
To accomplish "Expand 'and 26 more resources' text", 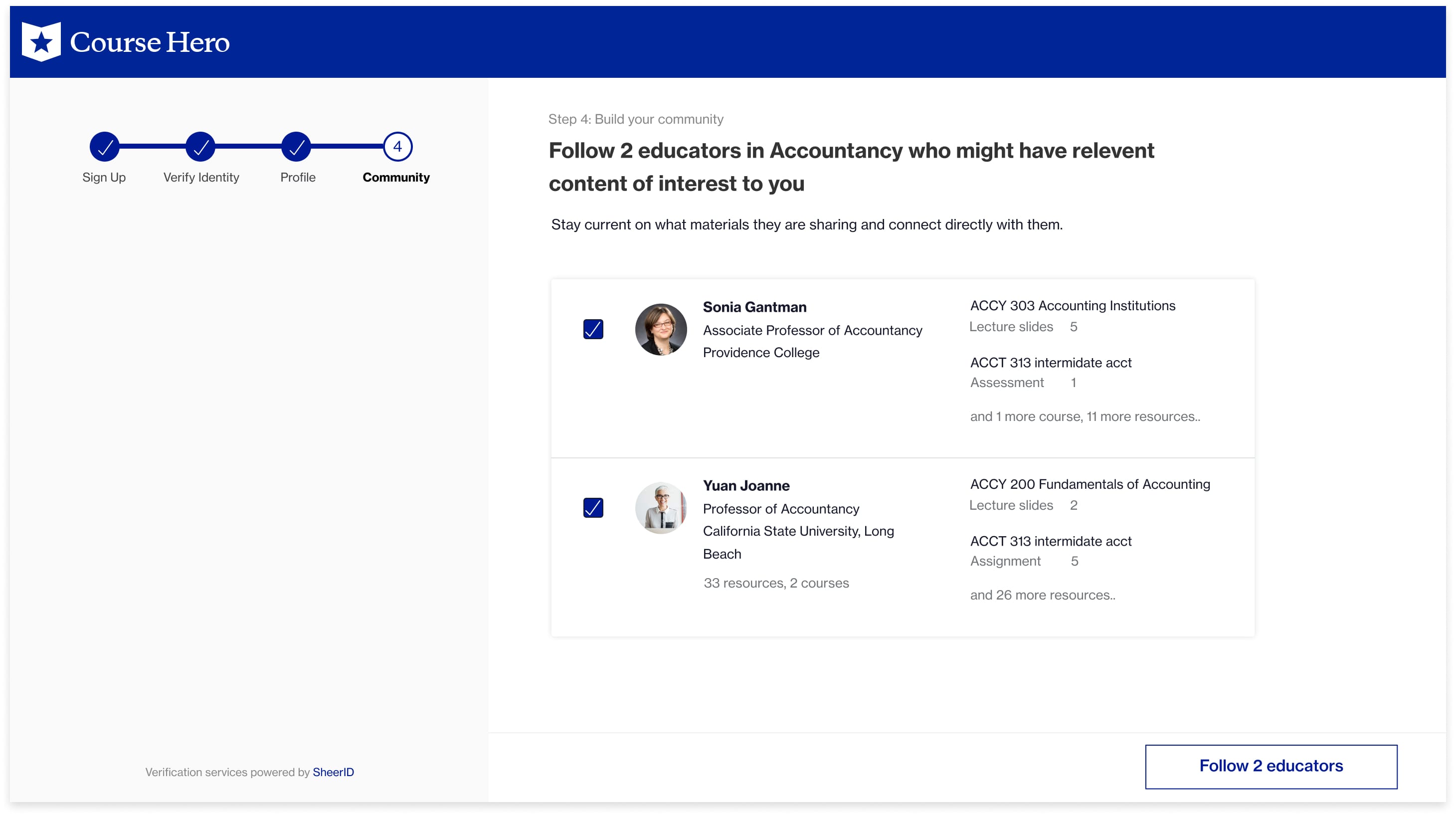I will pos(1042,595).
